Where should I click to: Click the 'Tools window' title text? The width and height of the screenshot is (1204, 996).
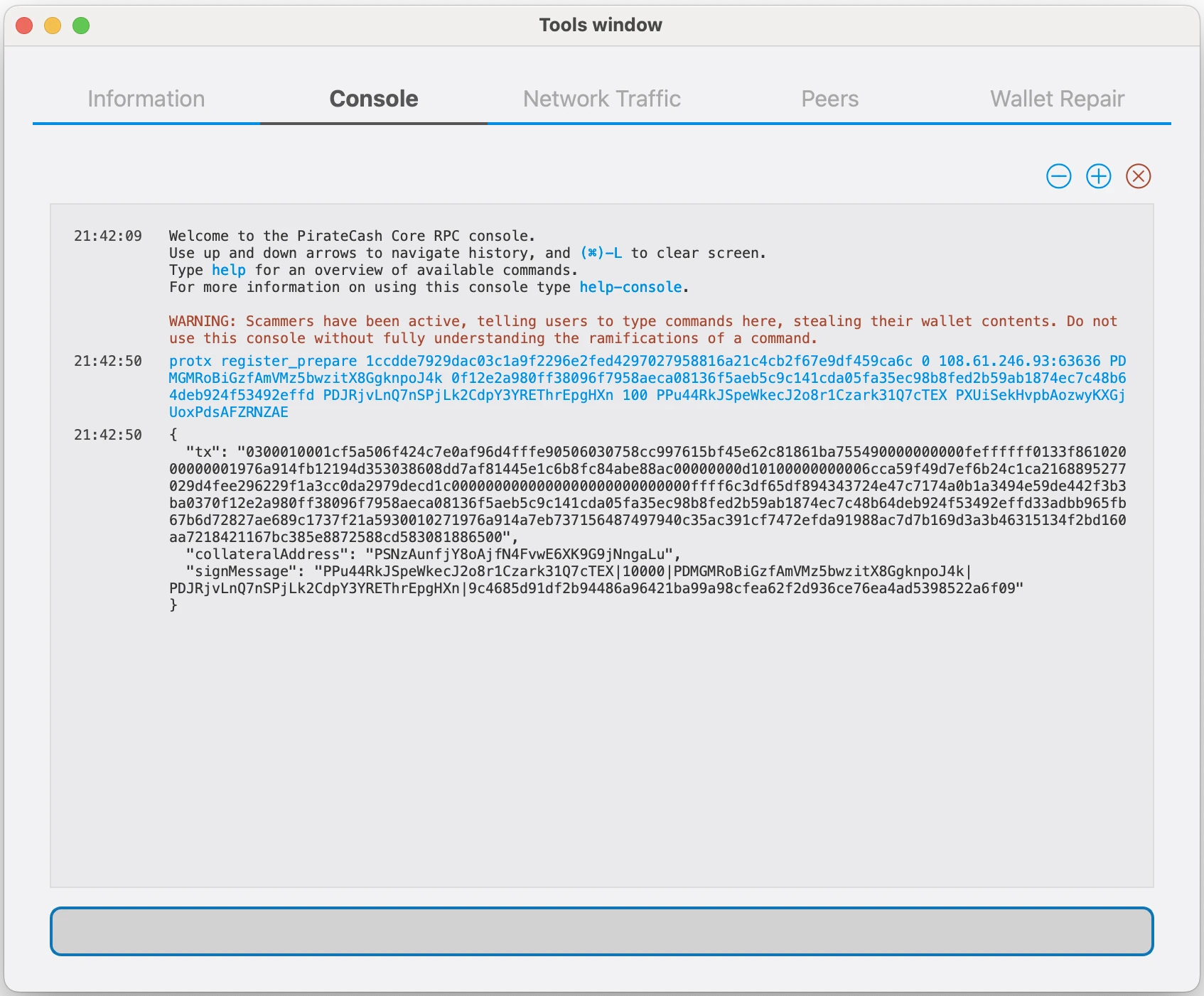601,25
